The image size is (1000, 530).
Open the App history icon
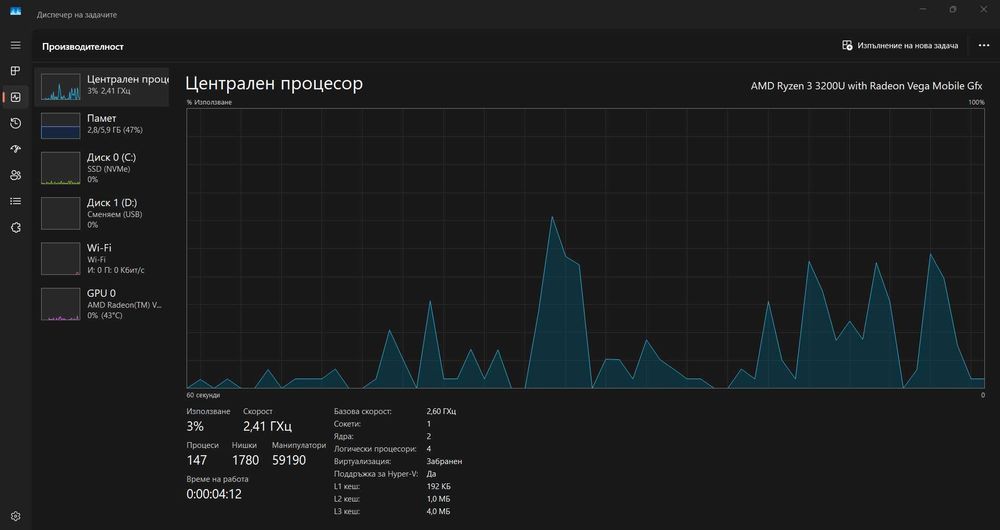pyautogui.click(x=16, y=123)
